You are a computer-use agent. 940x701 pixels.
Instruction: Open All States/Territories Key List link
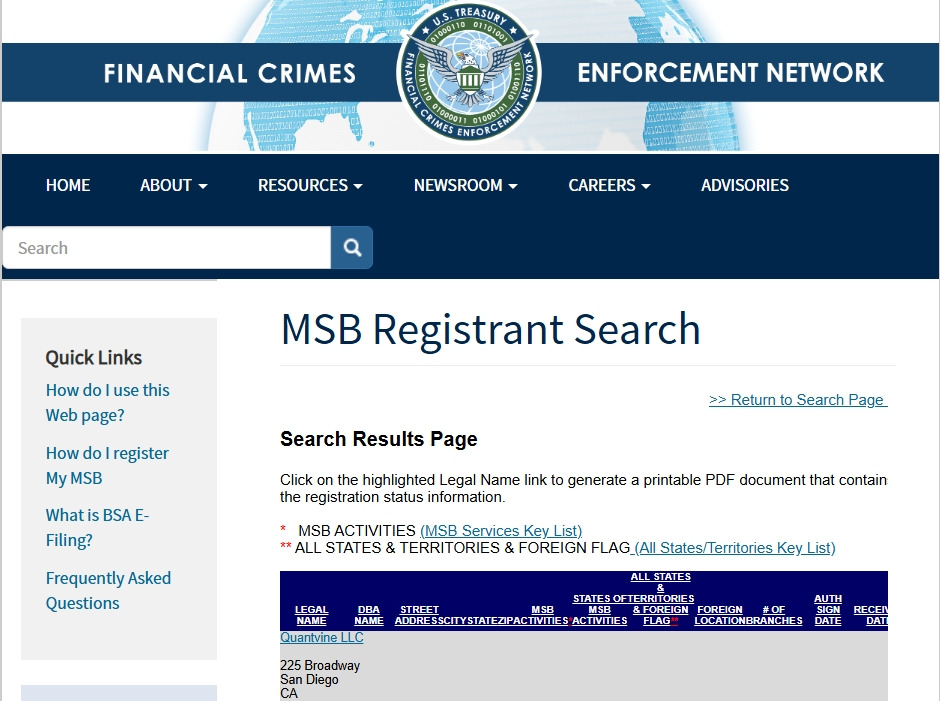click(735, 548)
